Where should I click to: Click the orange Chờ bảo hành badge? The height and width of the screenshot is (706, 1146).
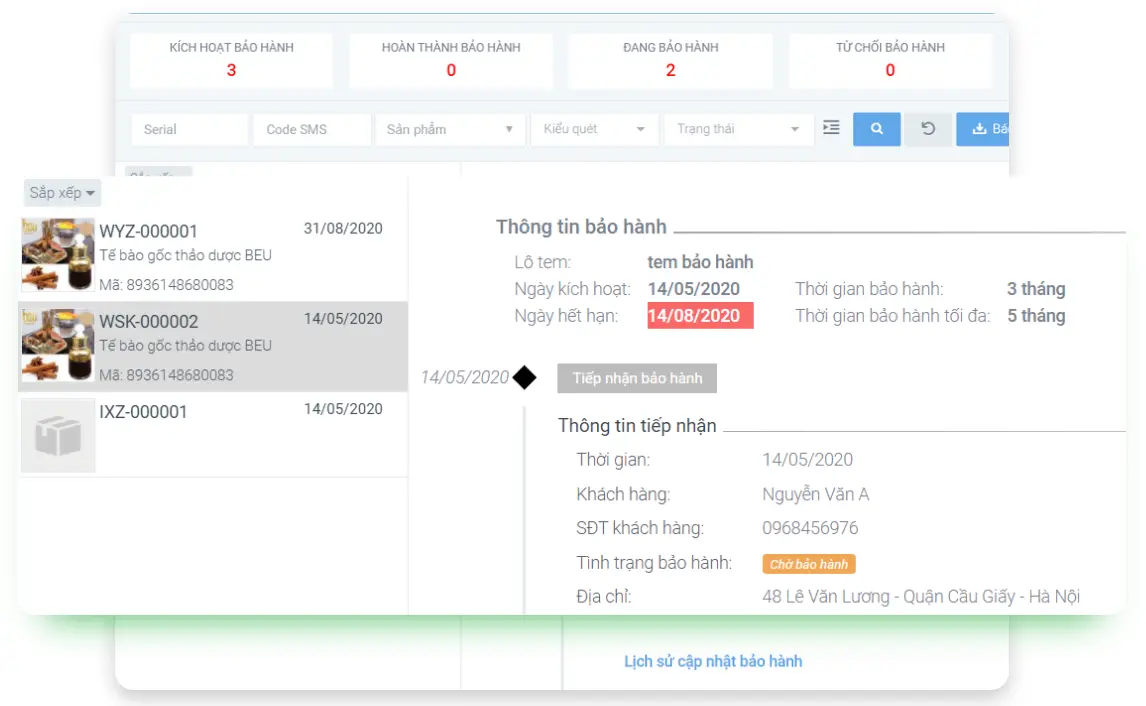[x=808, y=564]
